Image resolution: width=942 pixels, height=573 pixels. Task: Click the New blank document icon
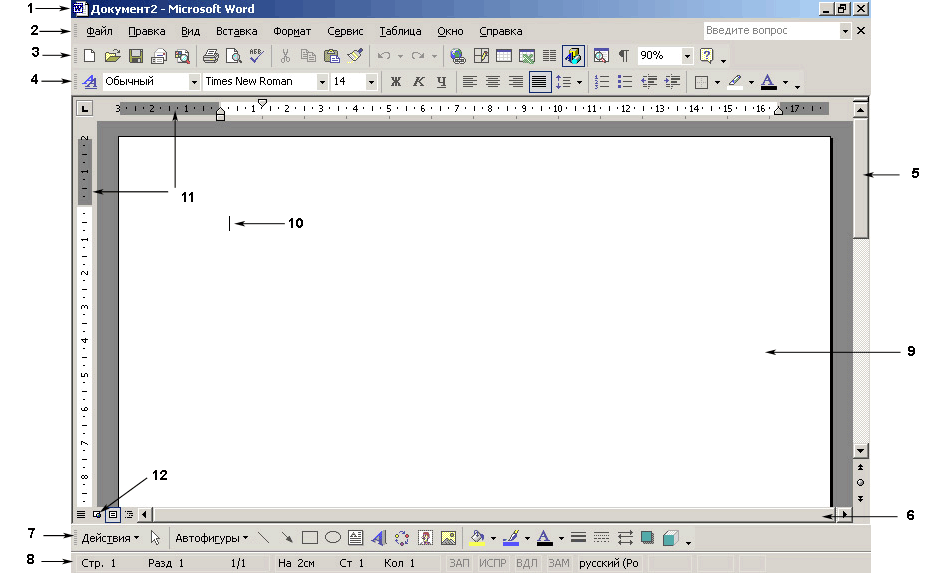point(90,56)
